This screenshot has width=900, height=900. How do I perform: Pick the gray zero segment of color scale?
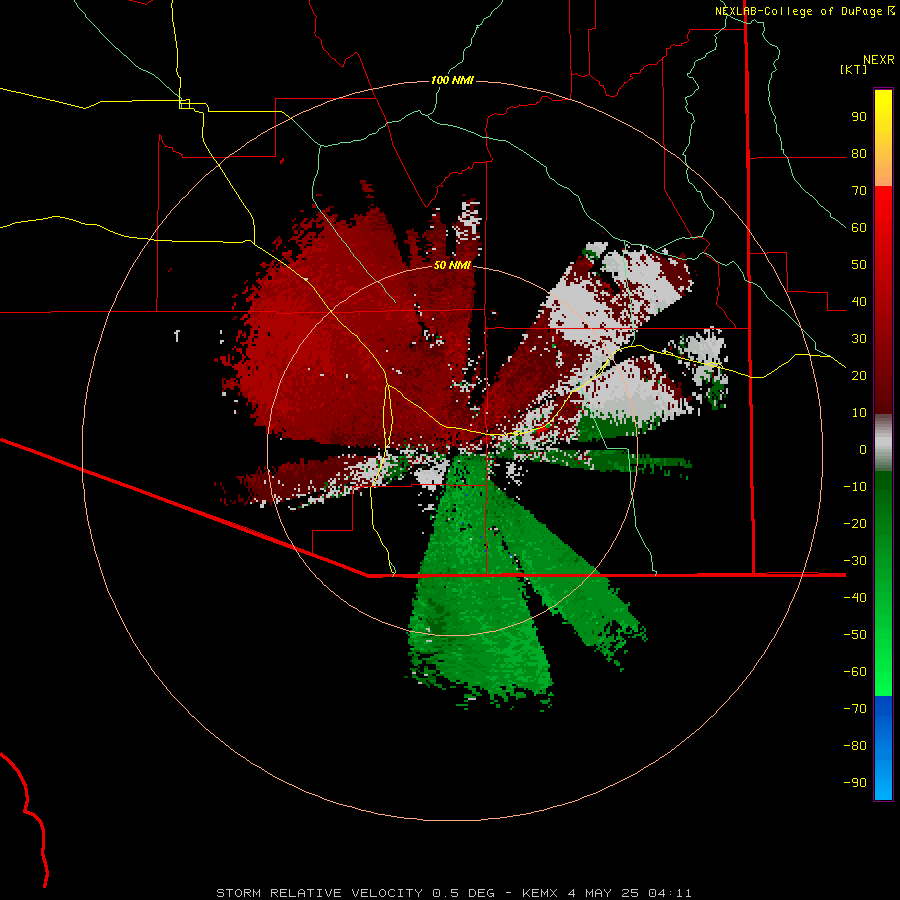883,443
